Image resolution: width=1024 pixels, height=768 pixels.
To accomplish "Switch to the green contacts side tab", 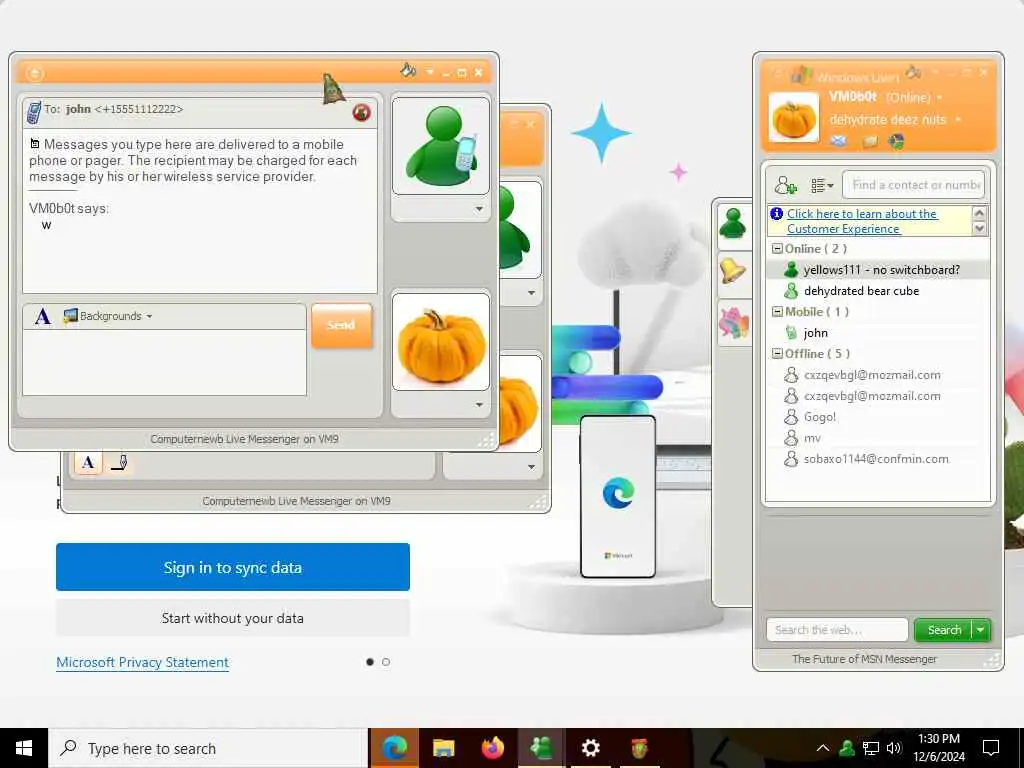I will [733, 224].
